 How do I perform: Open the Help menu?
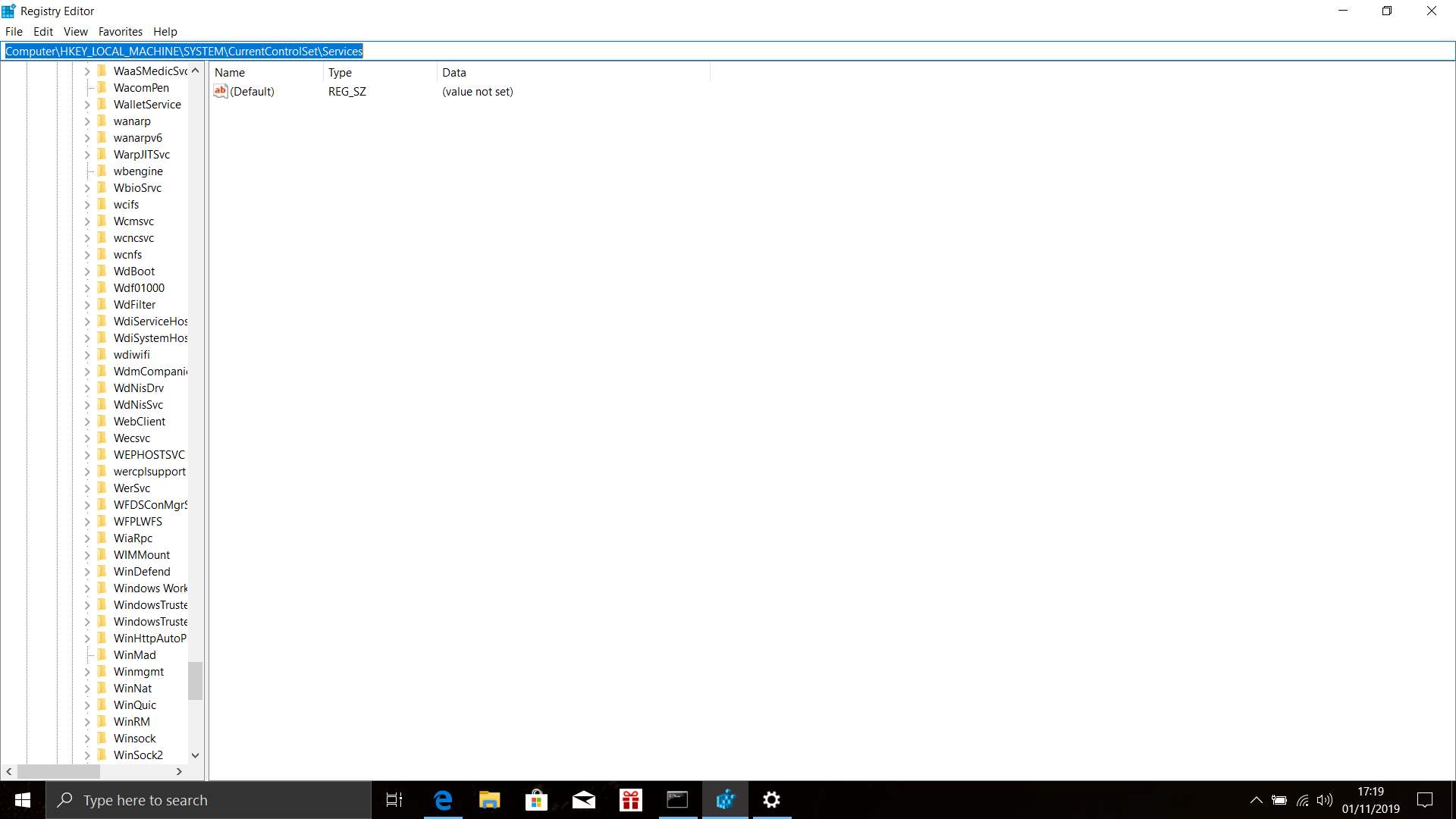click(165, 32)
